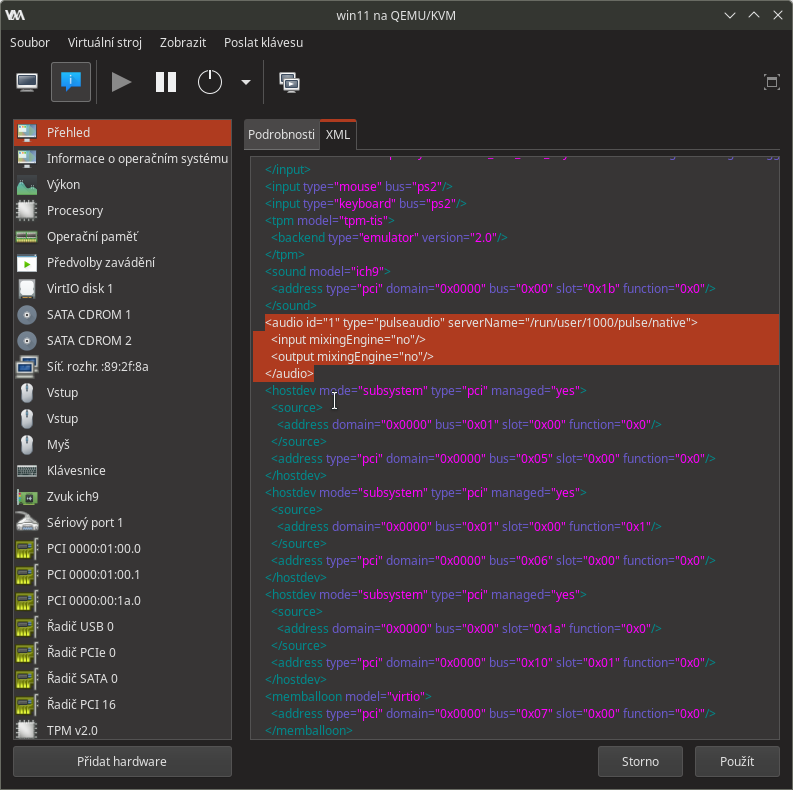793x790 pixels.
Task: Open the Zobrazit menu
Action: click(183, 42)
